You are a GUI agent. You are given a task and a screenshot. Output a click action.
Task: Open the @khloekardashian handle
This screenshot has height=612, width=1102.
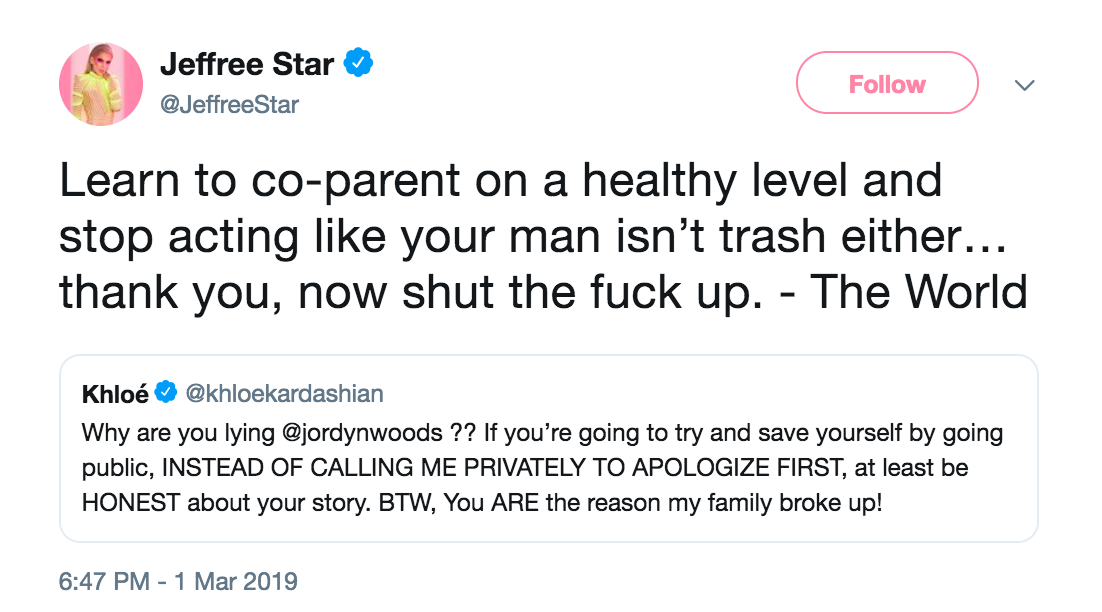(285, 394)
